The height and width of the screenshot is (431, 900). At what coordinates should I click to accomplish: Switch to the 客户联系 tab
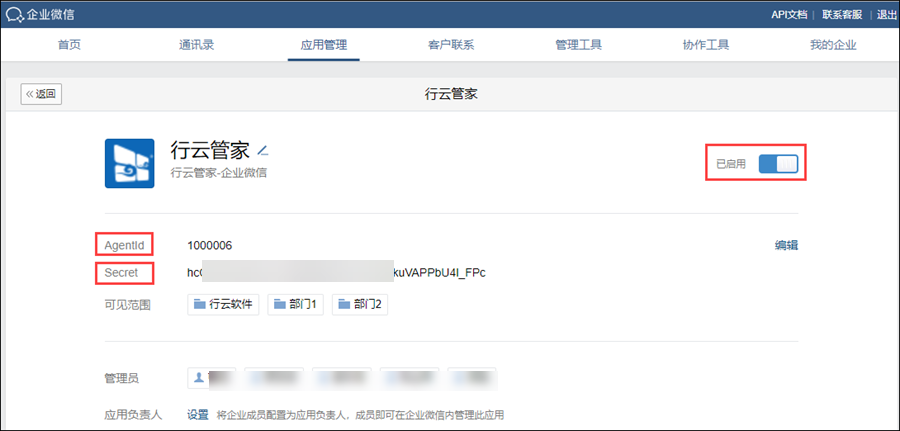[x=451, y=45]
